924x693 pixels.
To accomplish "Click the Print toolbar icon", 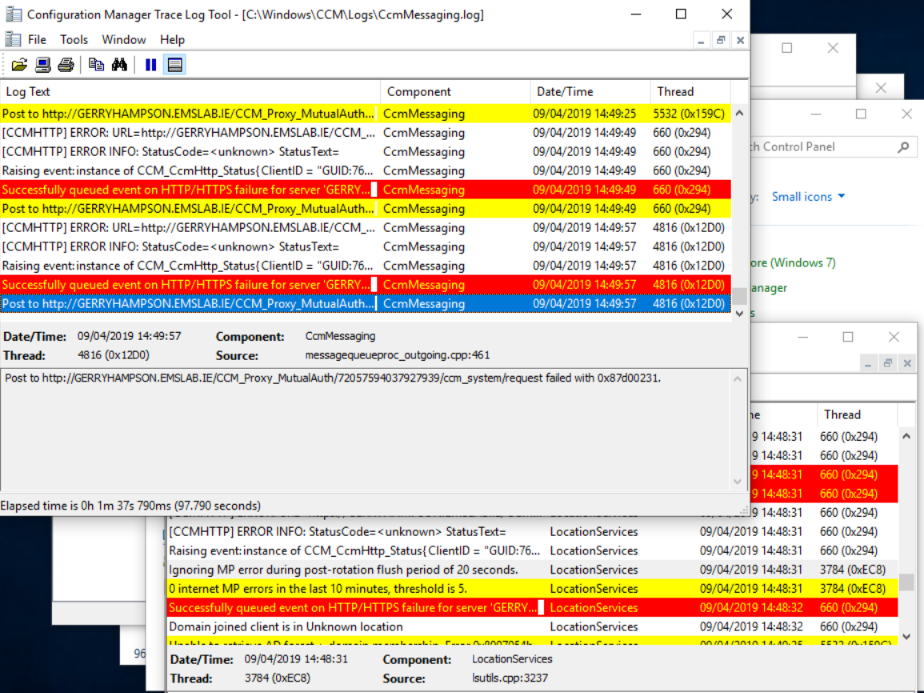I will click(x=65, y=65).
